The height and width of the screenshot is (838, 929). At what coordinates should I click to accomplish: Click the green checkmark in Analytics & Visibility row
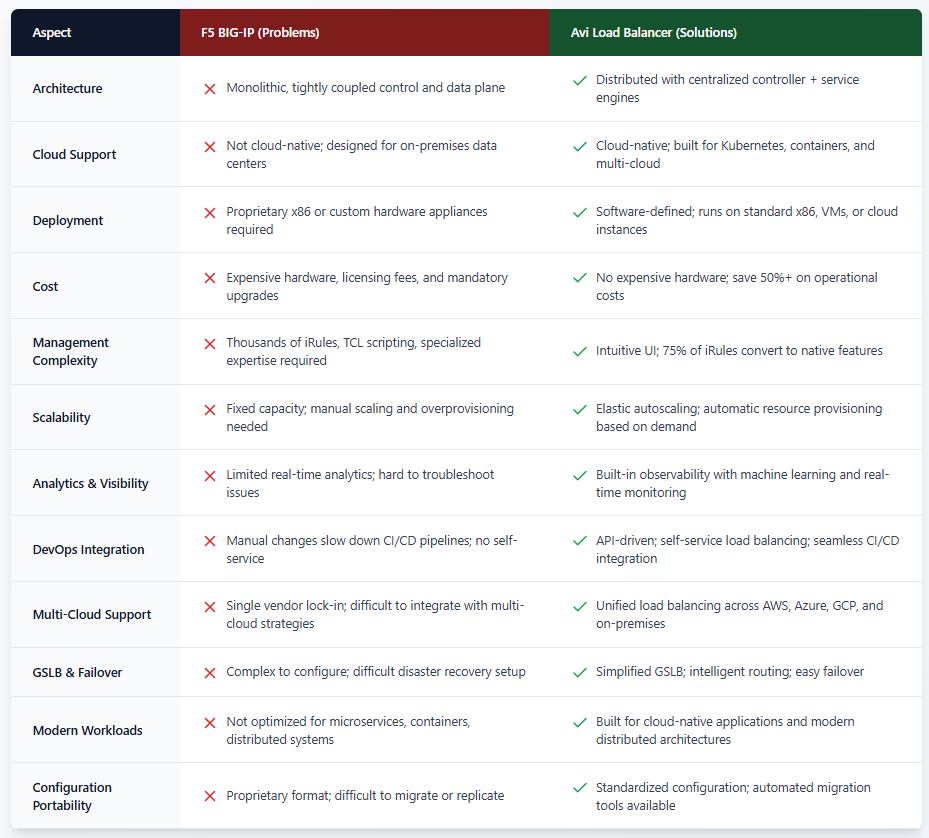579,475
